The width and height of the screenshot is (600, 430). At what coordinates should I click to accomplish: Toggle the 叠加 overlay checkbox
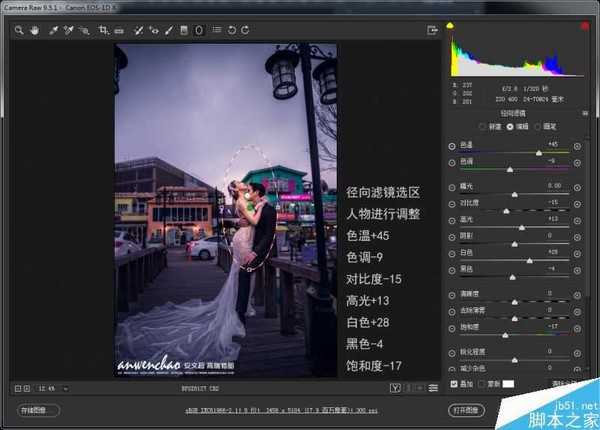click(x=454, y=383)
